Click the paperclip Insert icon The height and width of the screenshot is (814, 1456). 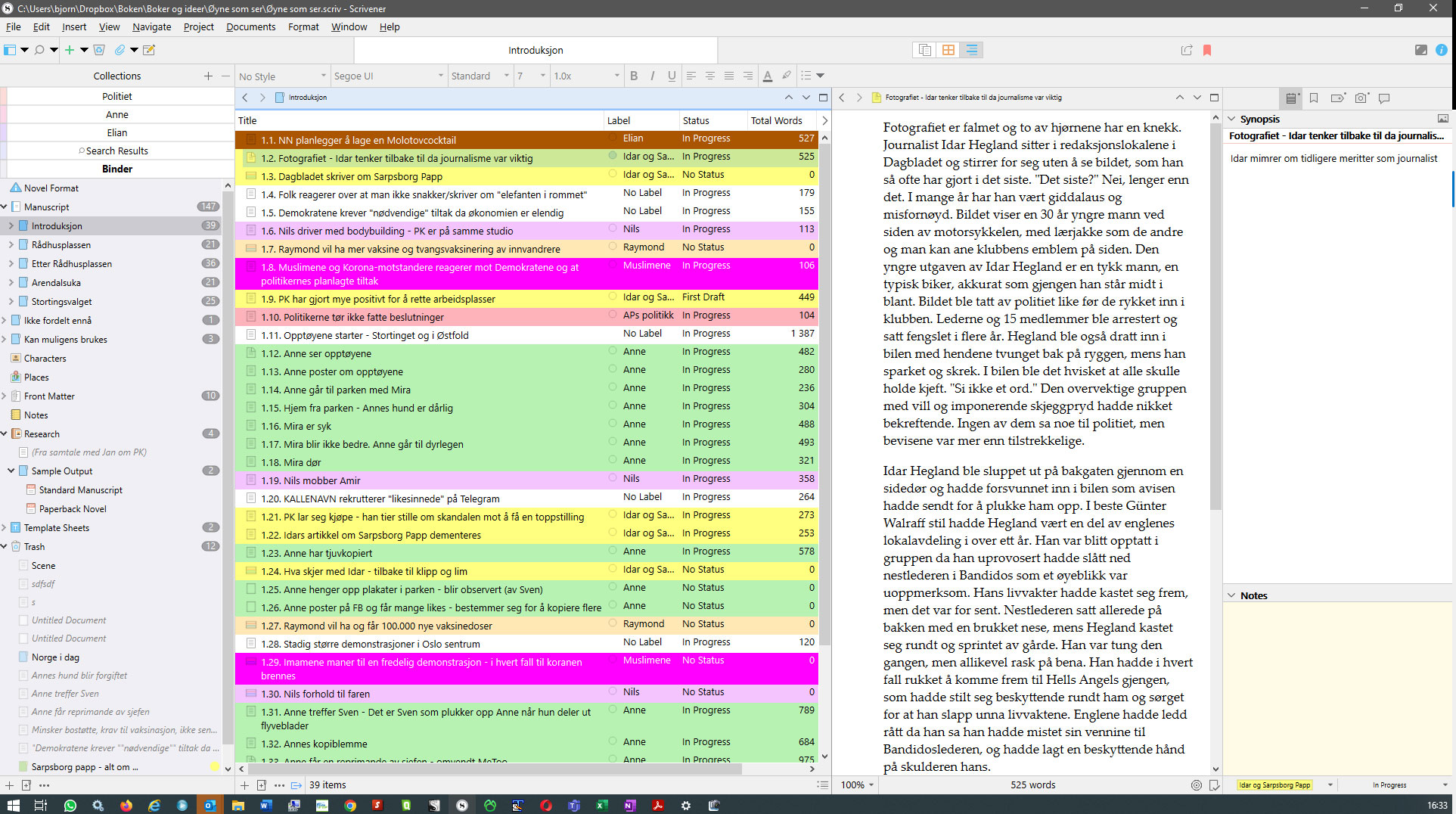120,50
